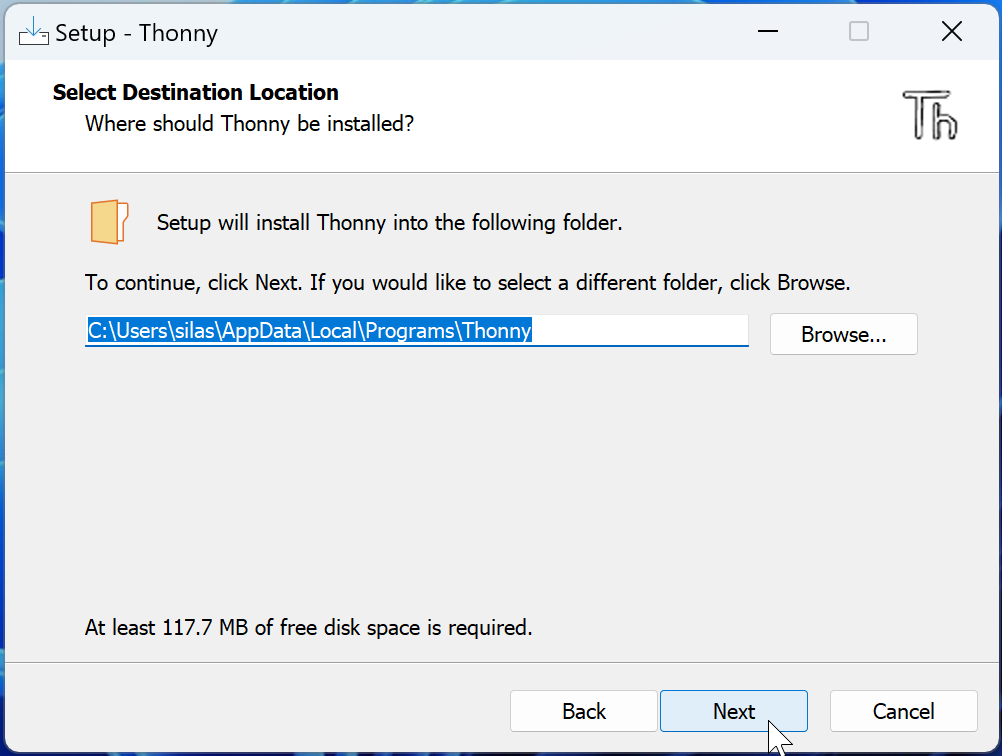
Task: Click the yellow folder icon
Action: tap(109, 222)
